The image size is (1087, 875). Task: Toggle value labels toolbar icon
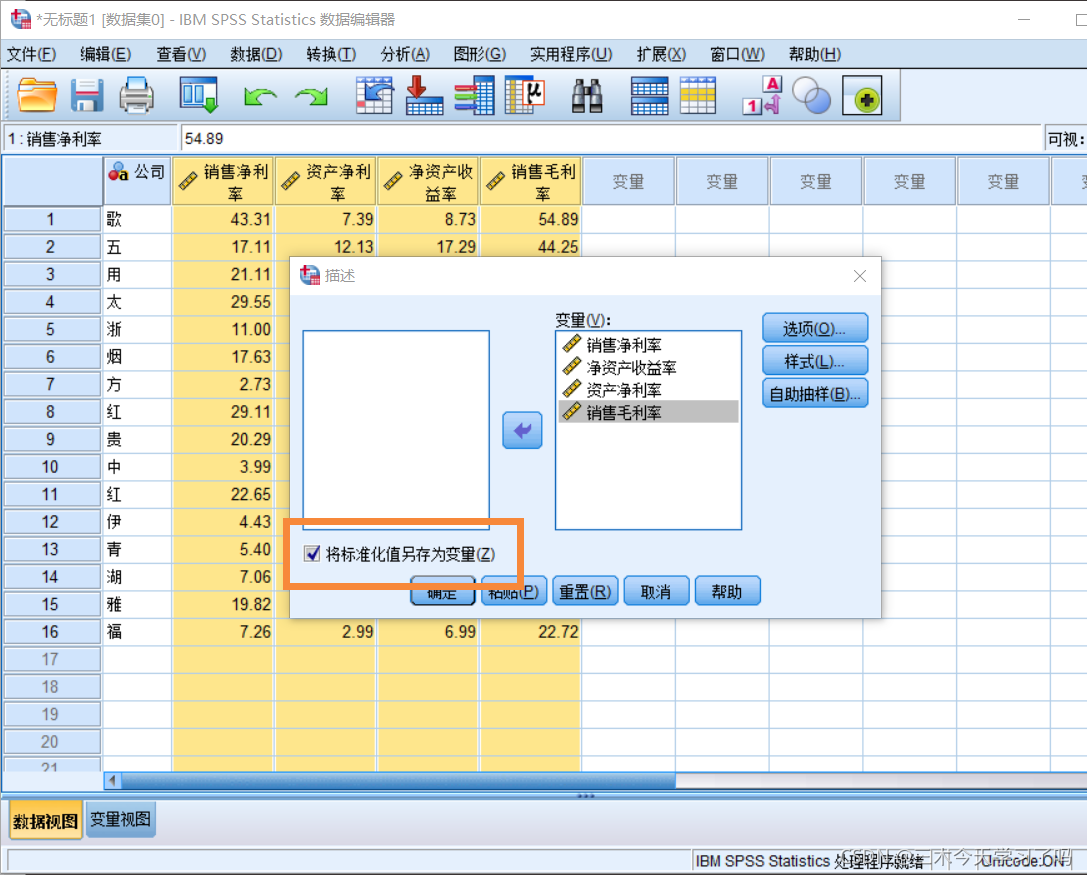[761, 96]
